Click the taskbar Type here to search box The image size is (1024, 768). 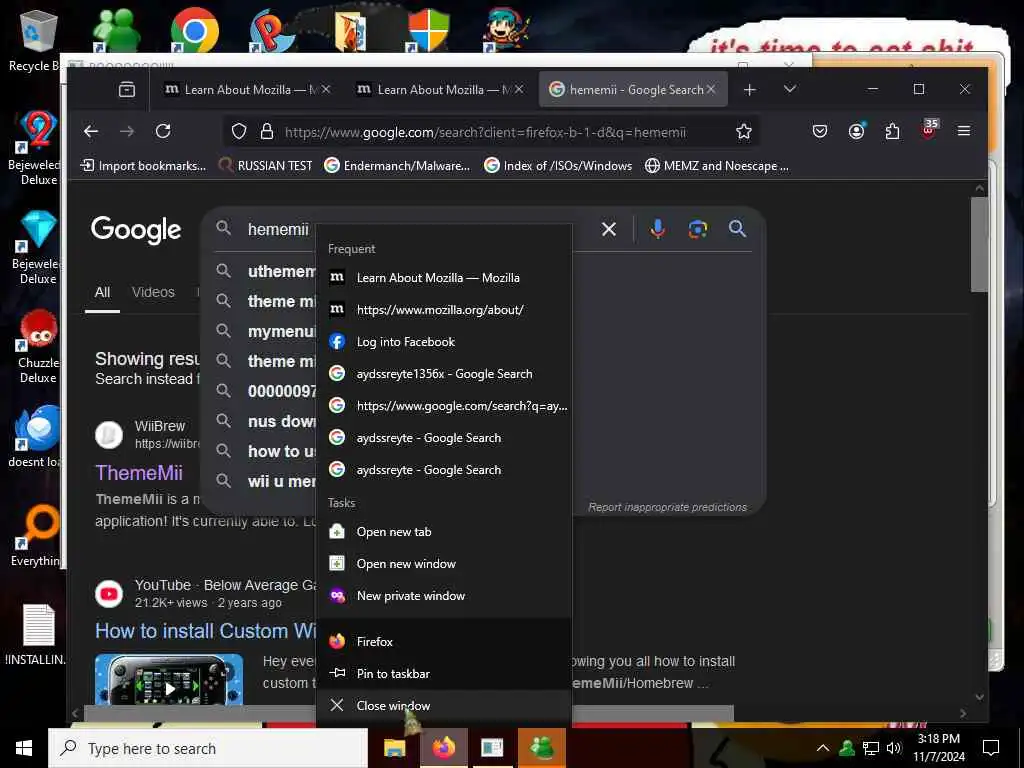pos(208,748)
